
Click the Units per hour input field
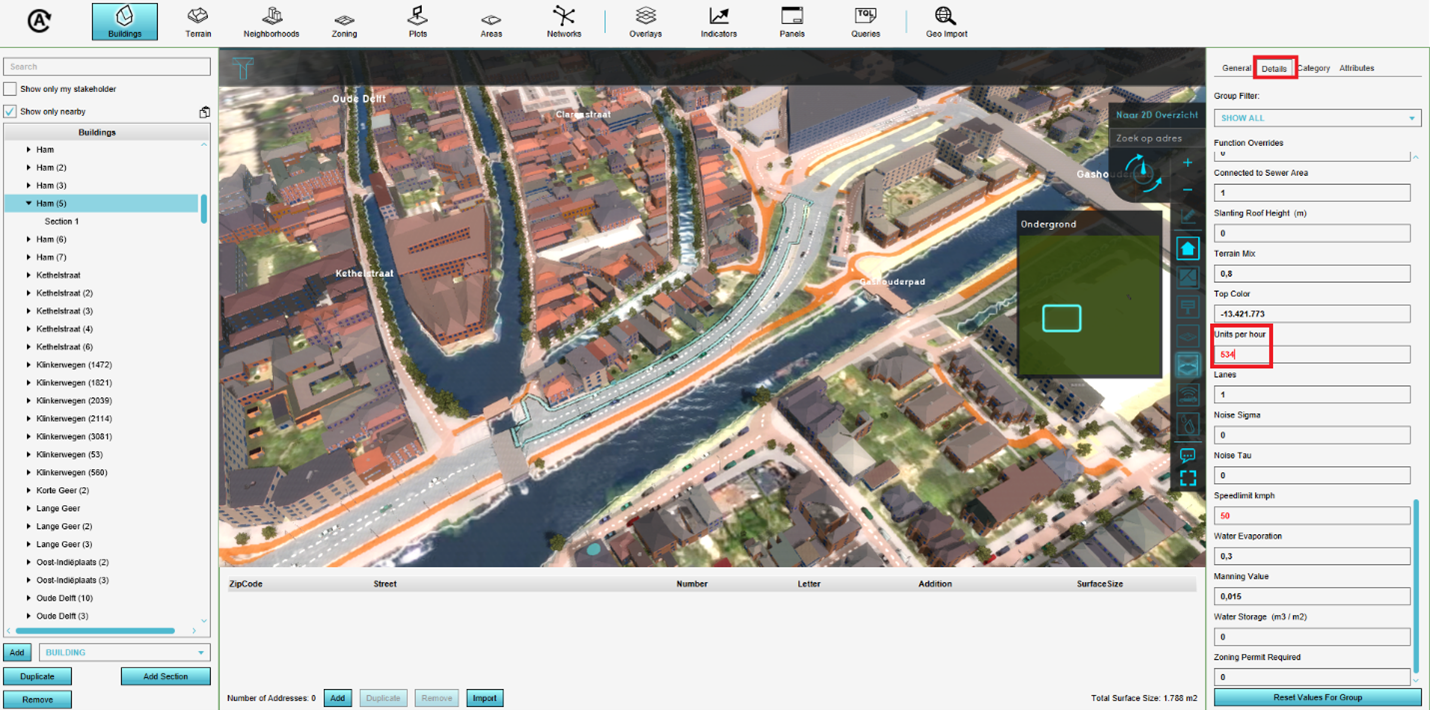pyautogui.click(x=1311, y=355)
